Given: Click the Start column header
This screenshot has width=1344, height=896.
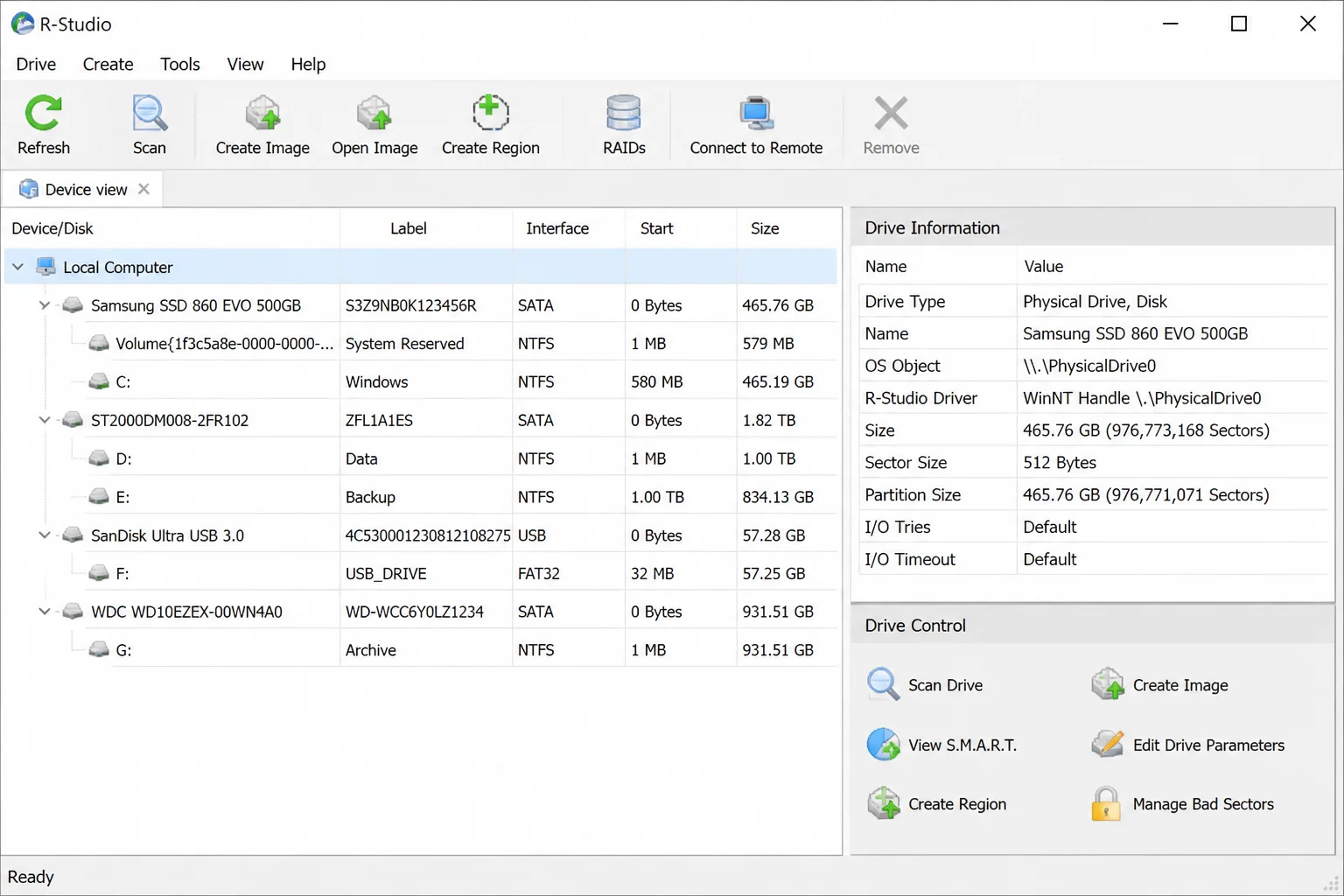Looking at the screenshot, I should (x=681, y=228).
